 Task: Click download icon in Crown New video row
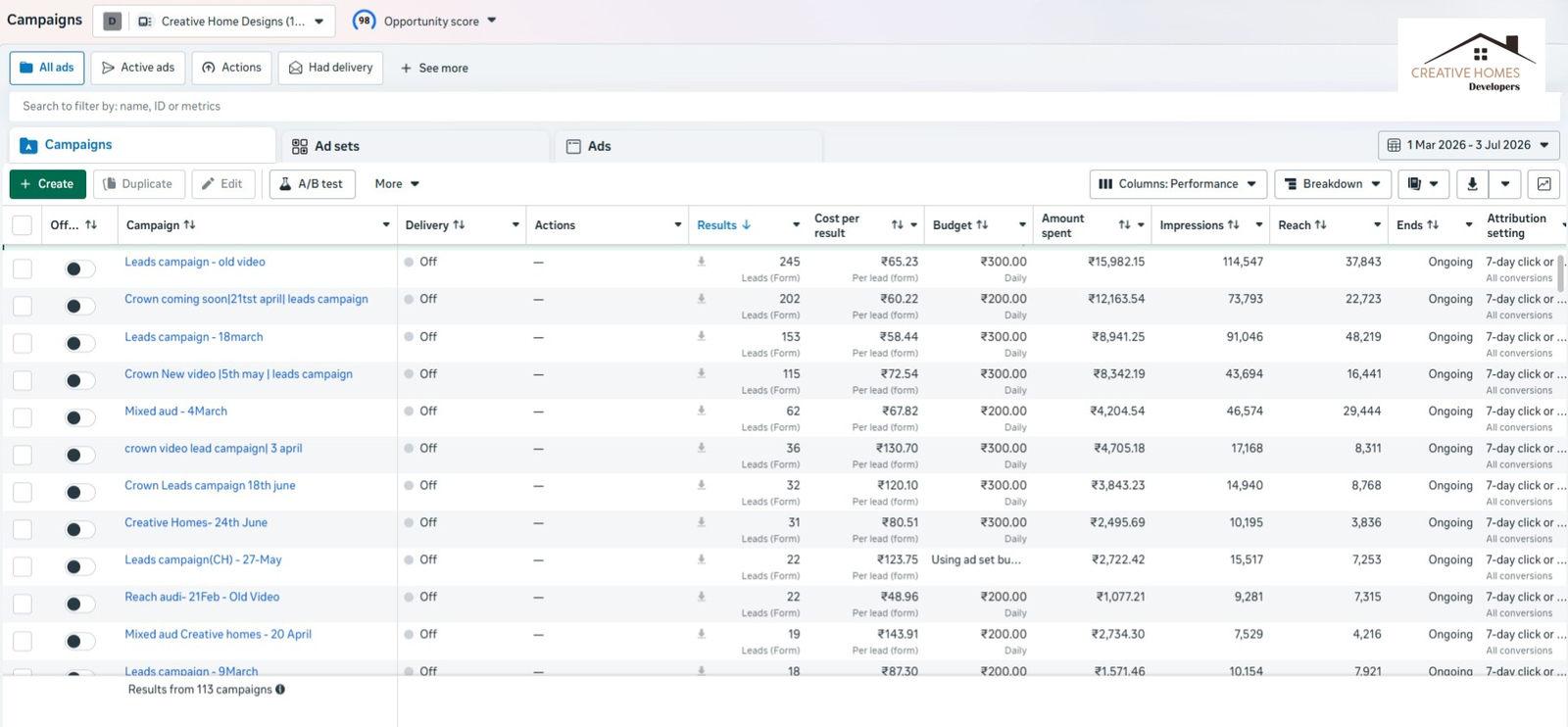pos(702,373)
